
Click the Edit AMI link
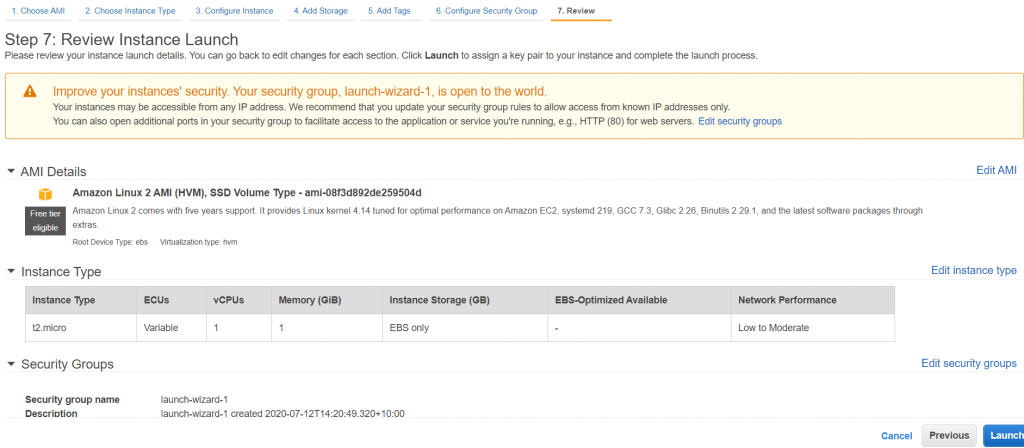996,171
